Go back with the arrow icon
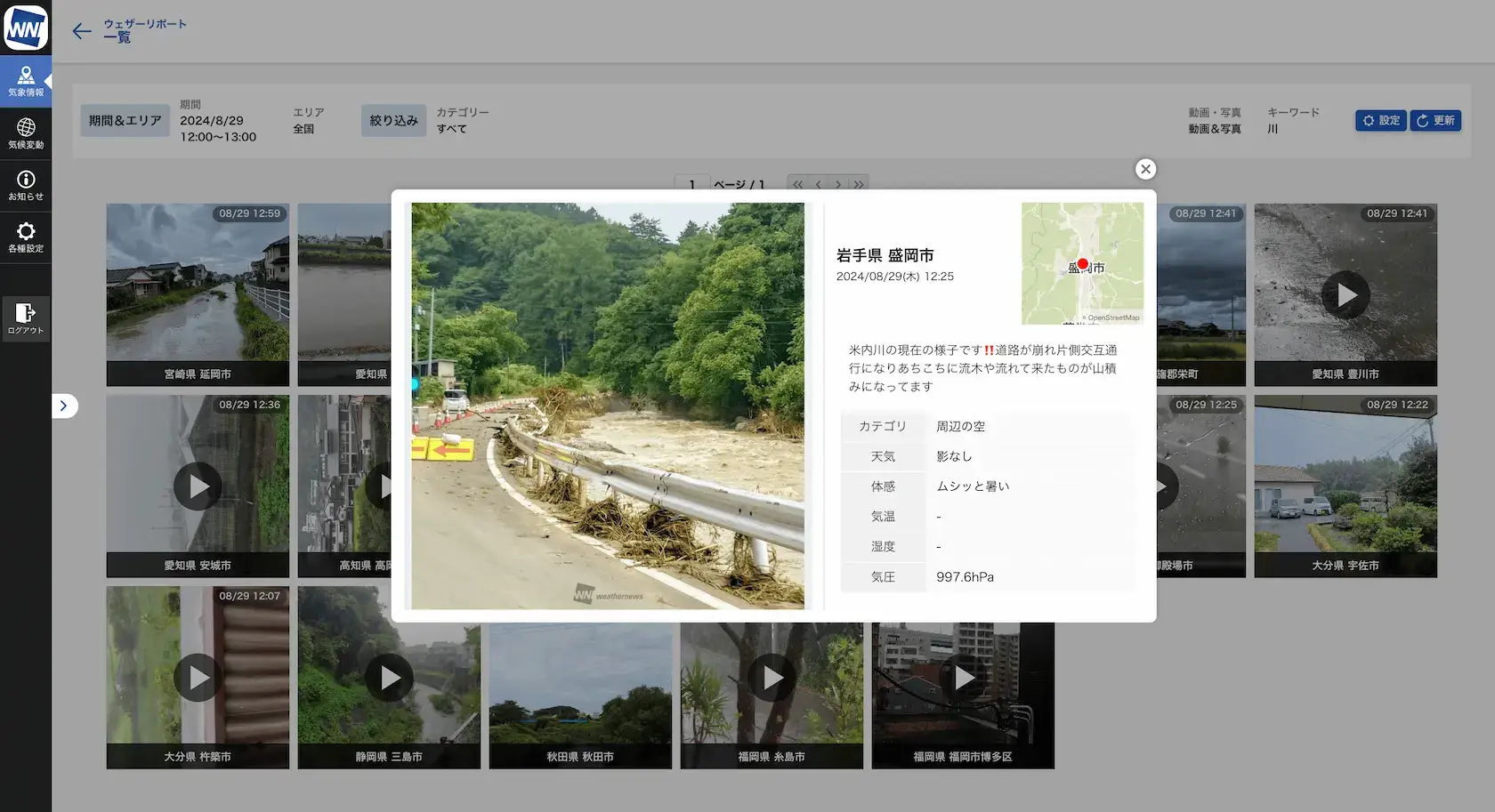The height and width of the screenshot is (812, 1495). (x=82, y=32)
